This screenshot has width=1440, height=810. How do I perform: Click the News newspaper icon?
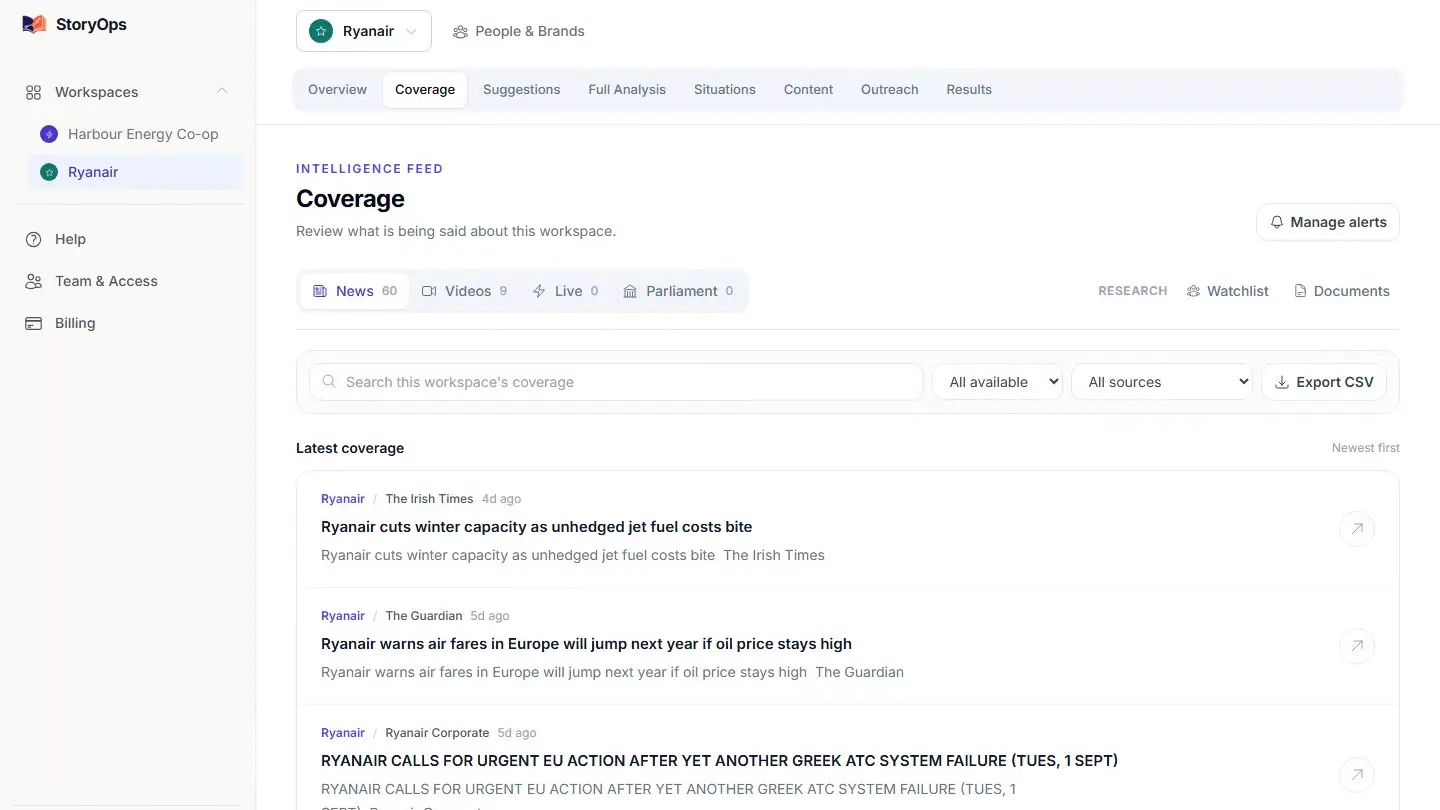(320, 291)
